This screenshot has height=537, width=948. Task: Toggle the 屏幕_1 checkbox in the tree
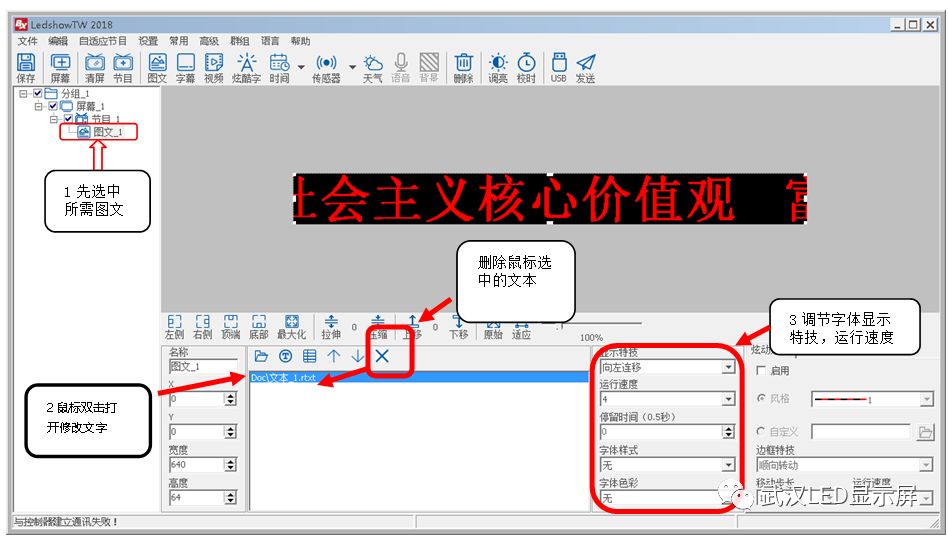[x=53, y=106]
